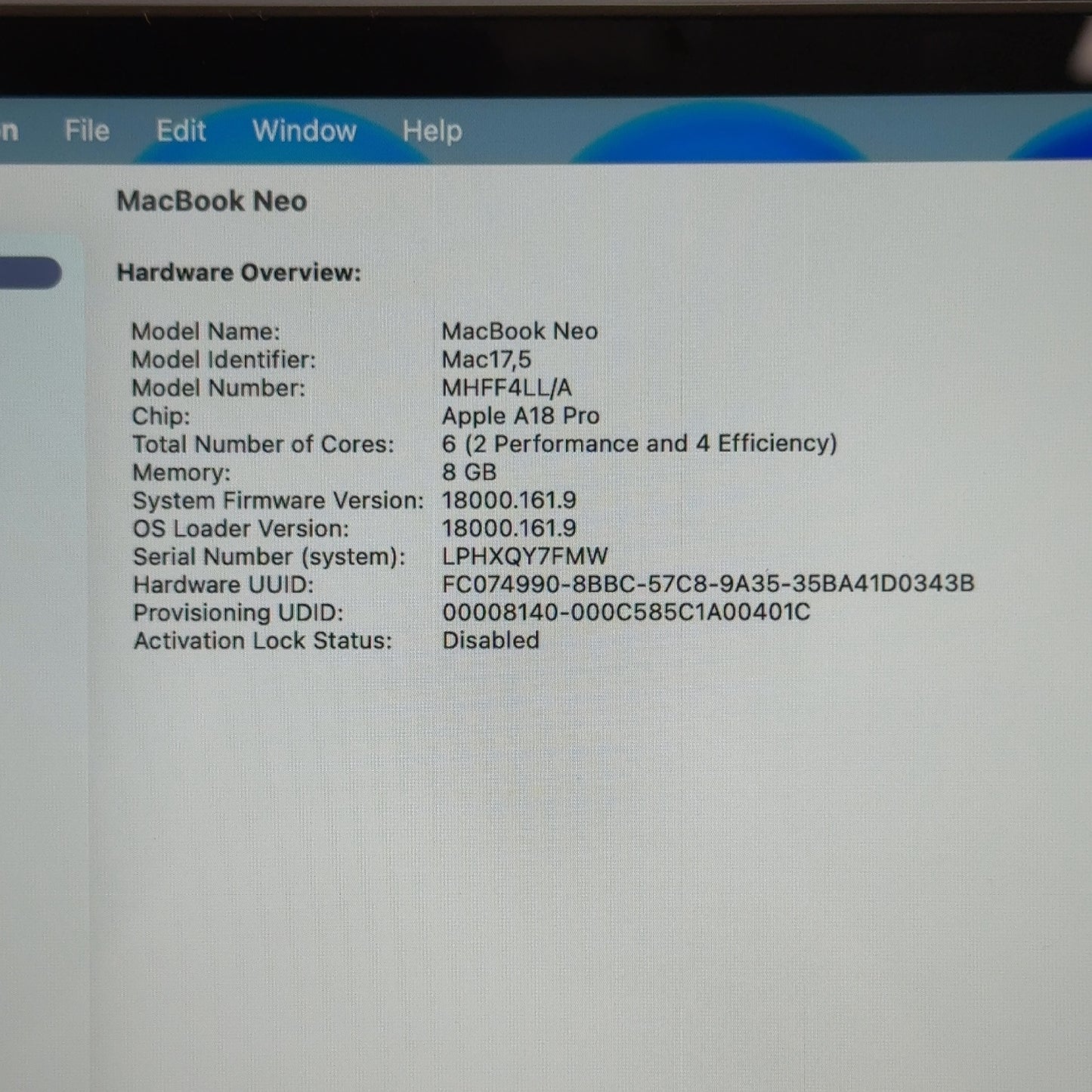The image size is (1092, 1092).
Task: Select the value Apple A18 Pro
Action: (x=521, y=416)
